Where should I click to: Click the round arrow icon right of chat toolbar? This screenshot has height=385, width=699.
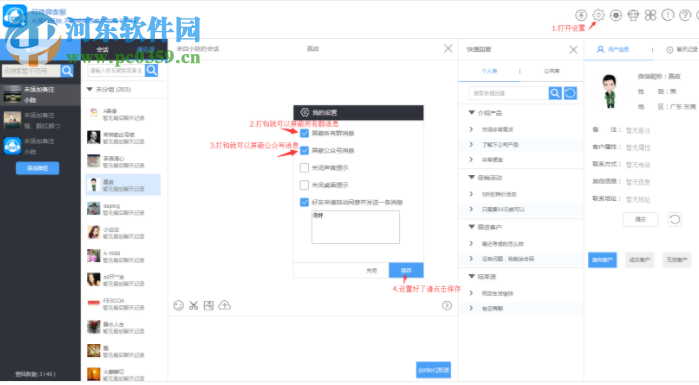(447, 306)
